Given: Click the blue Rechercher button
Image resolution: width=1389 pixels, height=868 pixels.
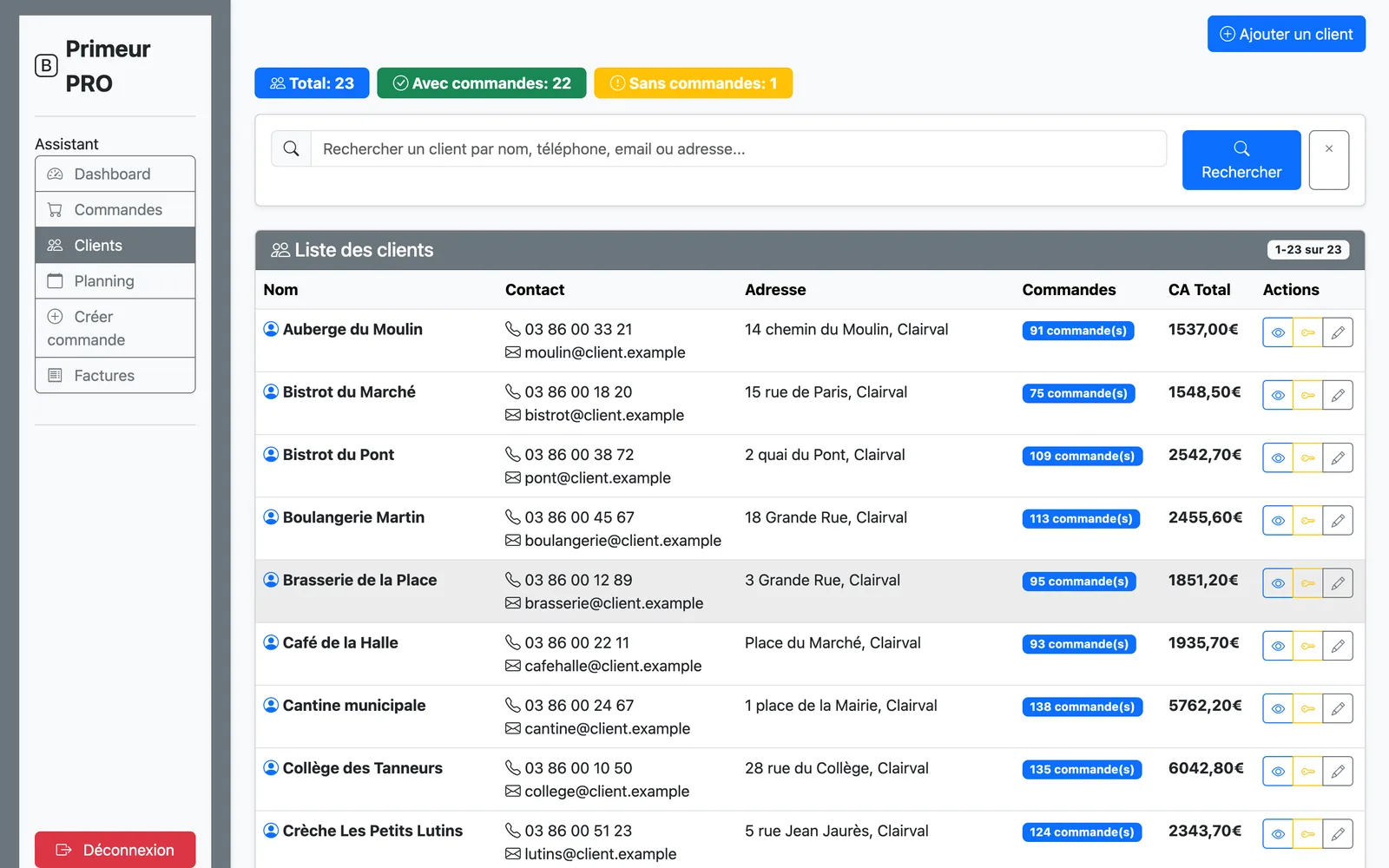Looking at the screenshot, I should 1241,160.
